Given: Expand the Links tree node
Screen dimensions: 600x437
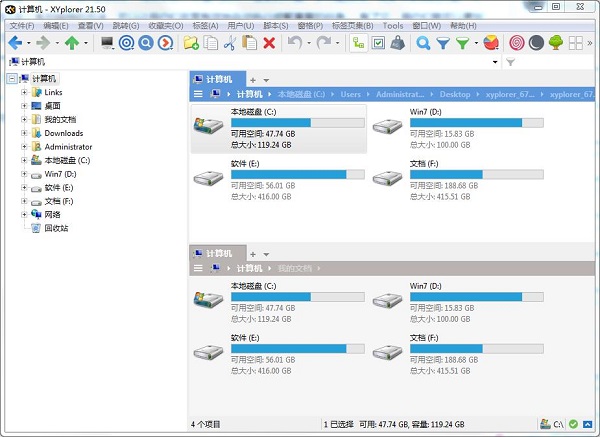Looking at the screenshot, I should 24,92.
